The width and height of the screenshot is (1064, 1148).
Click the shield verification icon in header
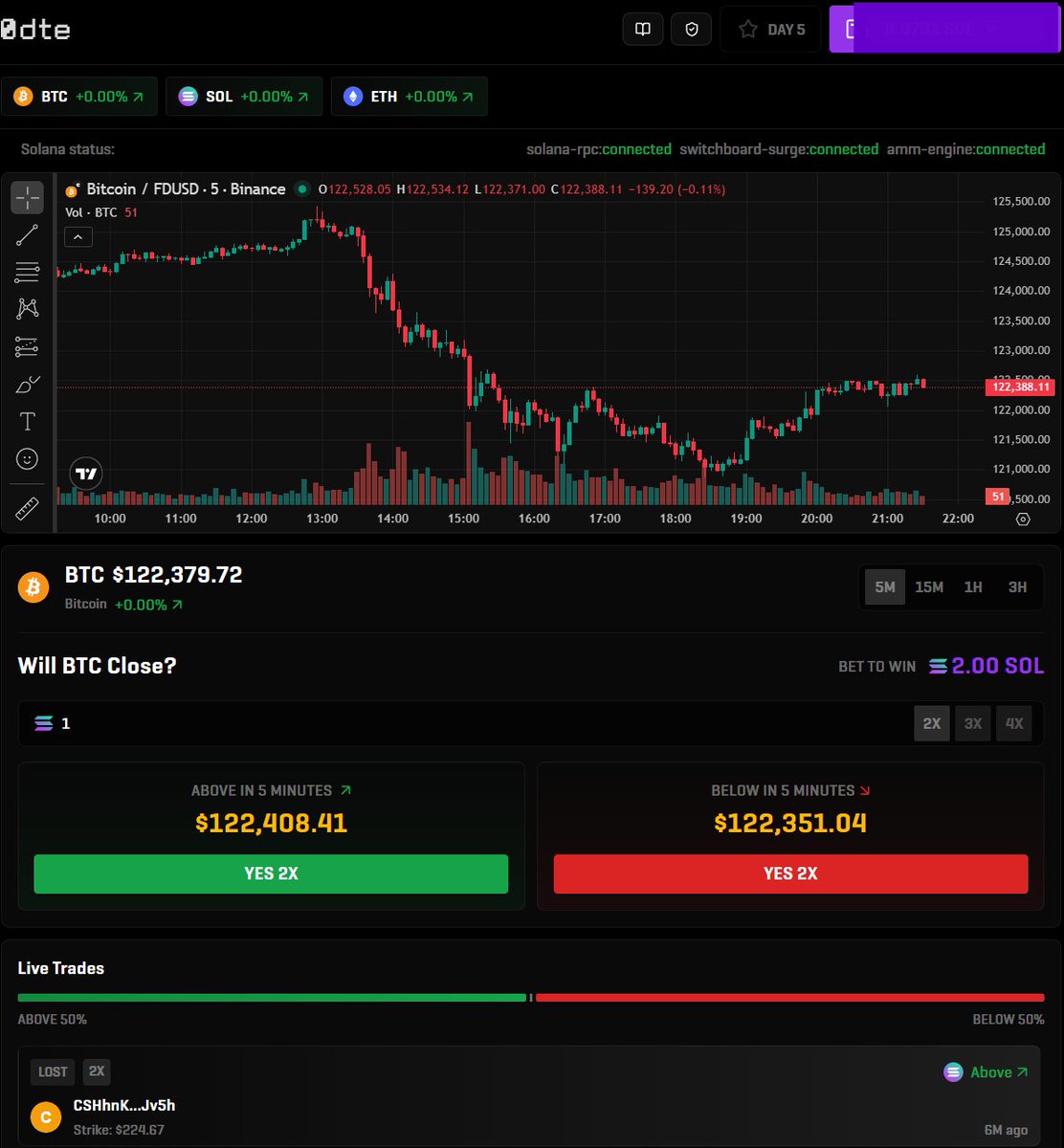[x=691, y=29]
